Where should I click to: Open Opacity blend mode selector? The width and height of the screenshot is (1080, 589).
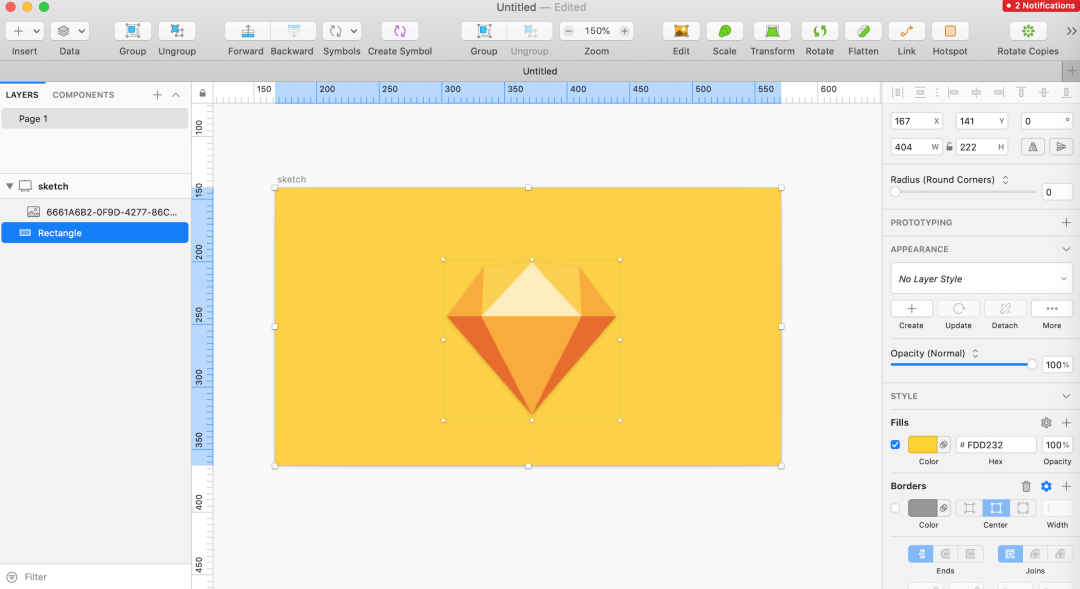[975, 353]
